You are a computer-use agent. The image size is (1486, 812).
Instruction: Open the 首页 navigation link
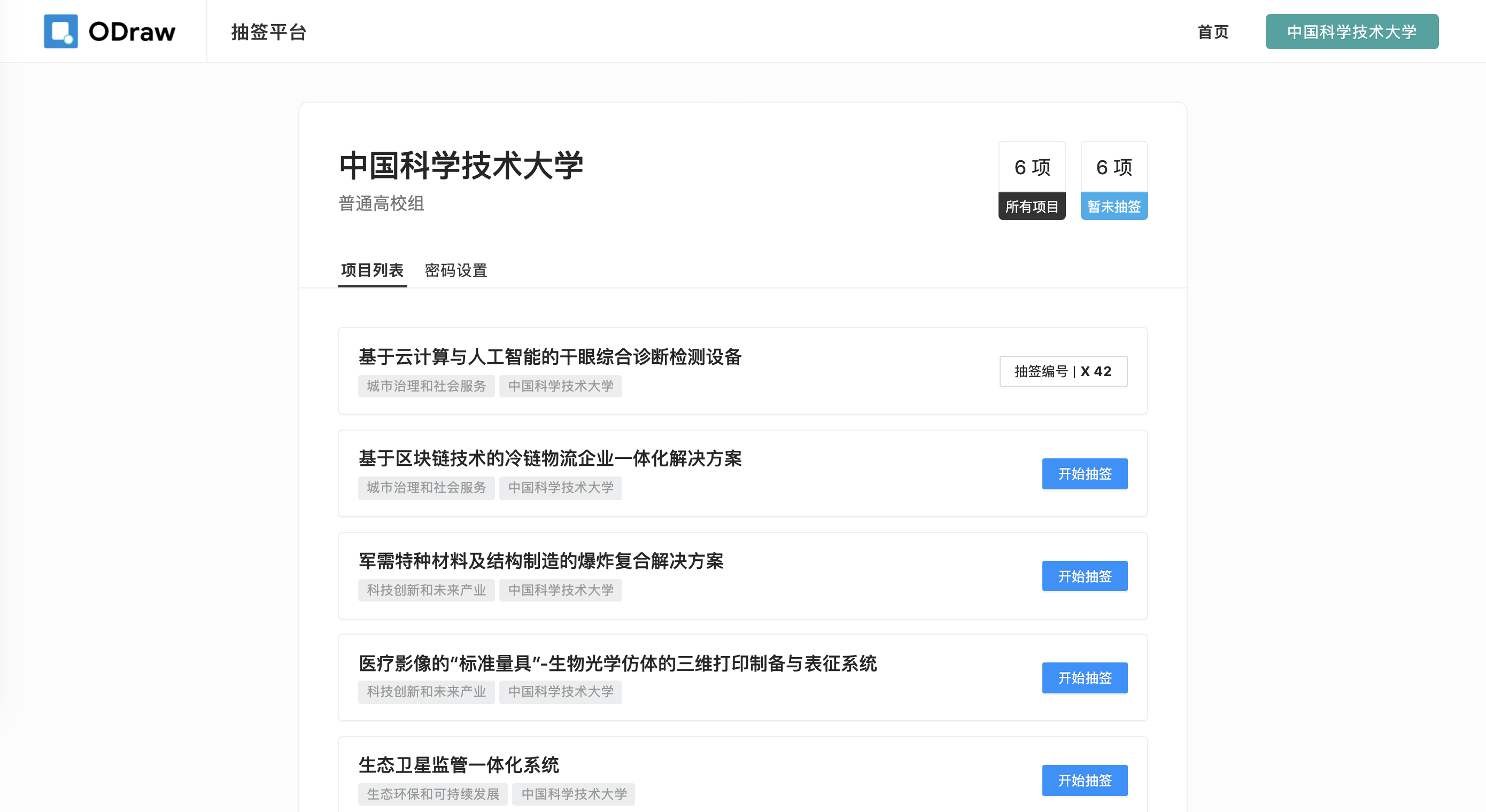click(x=1212, y=32)
